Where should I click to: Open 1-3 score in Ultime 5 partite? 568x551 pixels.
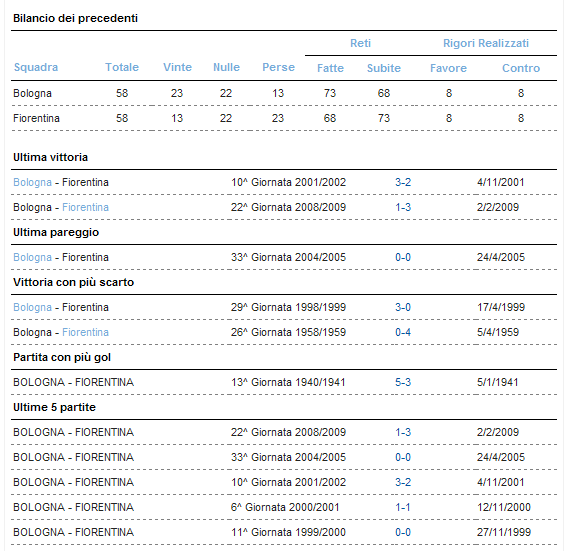point(403,432)
